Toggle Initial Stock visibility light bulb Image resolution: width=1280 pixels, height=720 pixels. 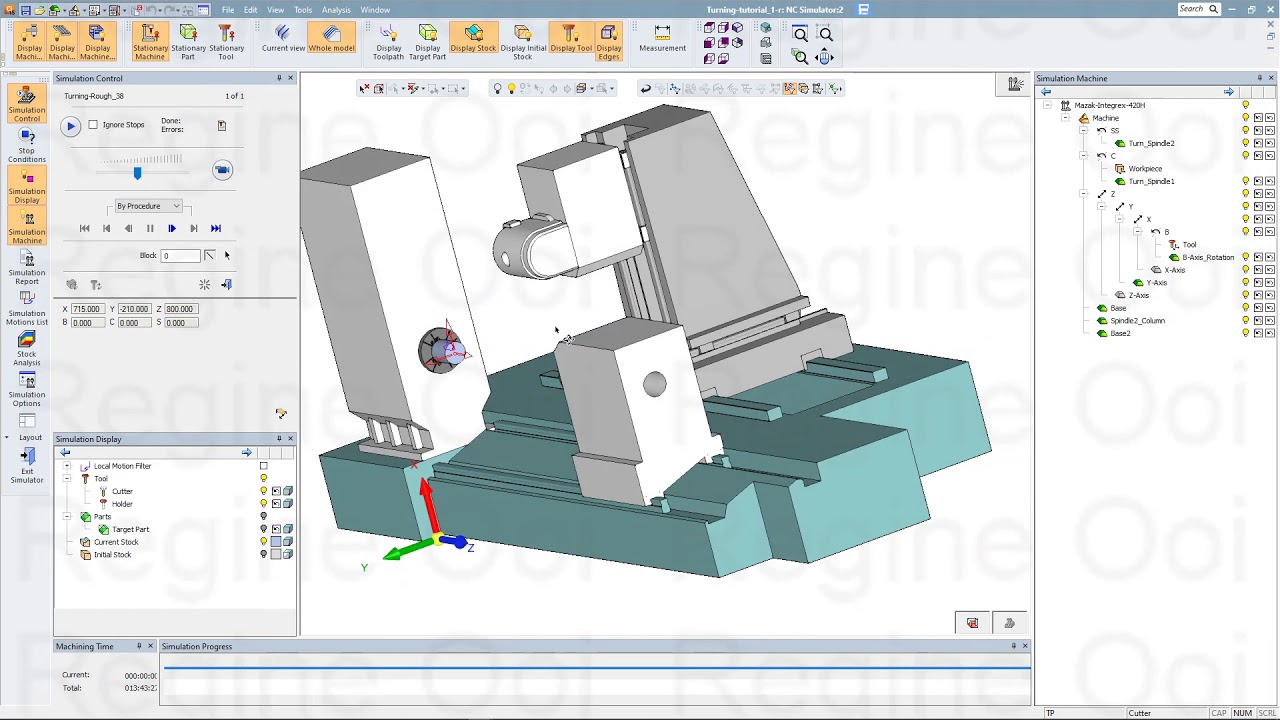tap(264, 555)
